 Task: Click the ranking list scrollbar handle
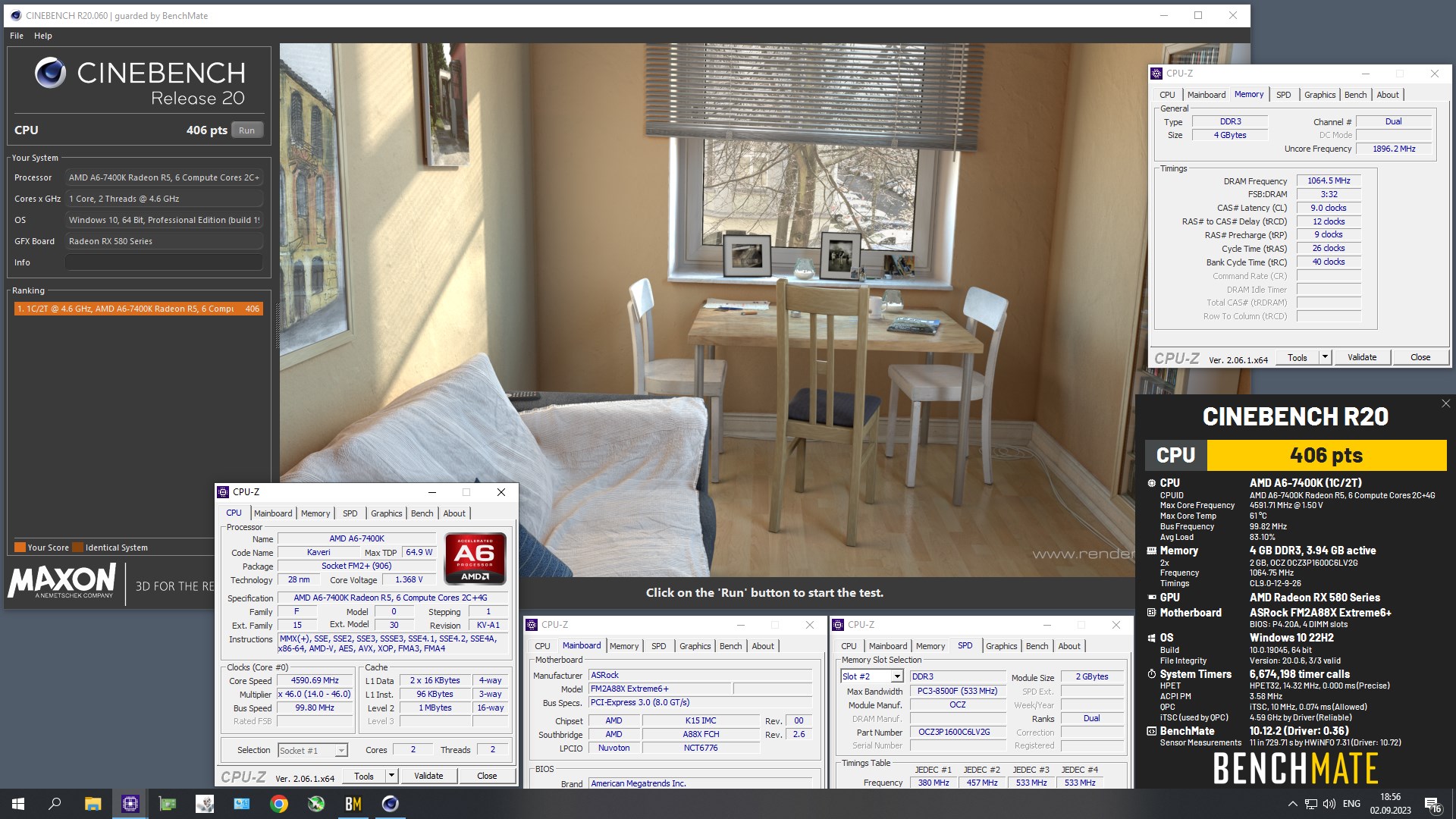click(x=277, y=326)
